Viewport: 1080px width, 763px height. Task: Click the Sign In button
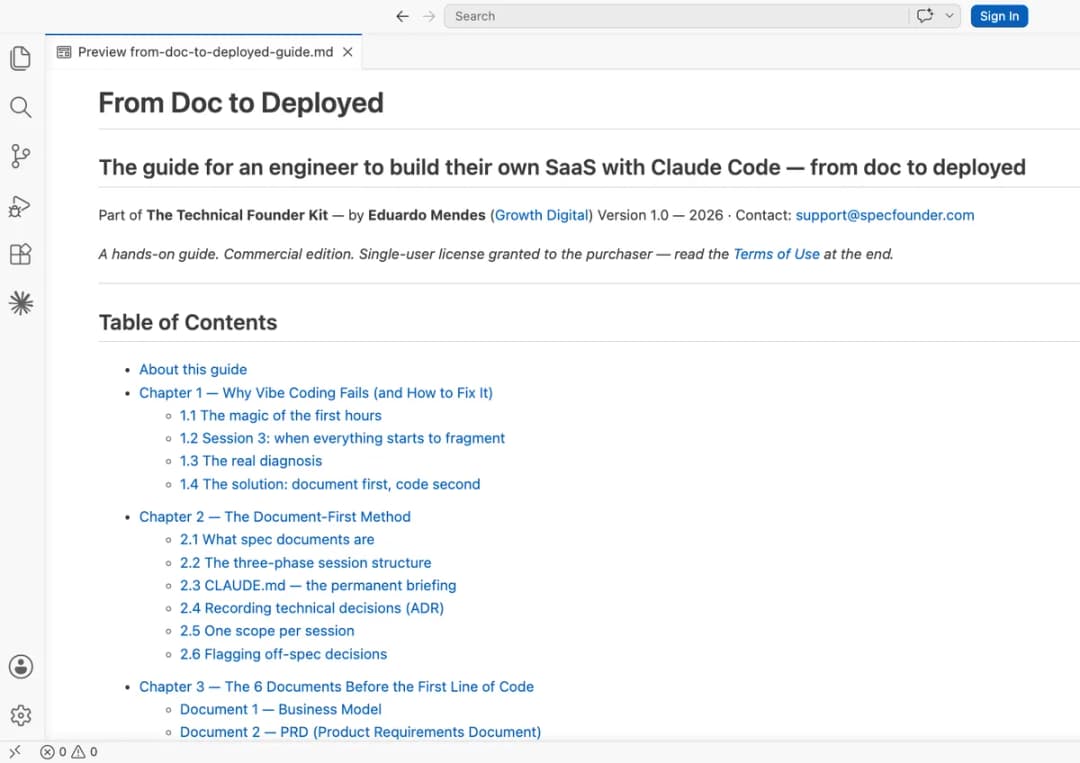coord(999,16)
